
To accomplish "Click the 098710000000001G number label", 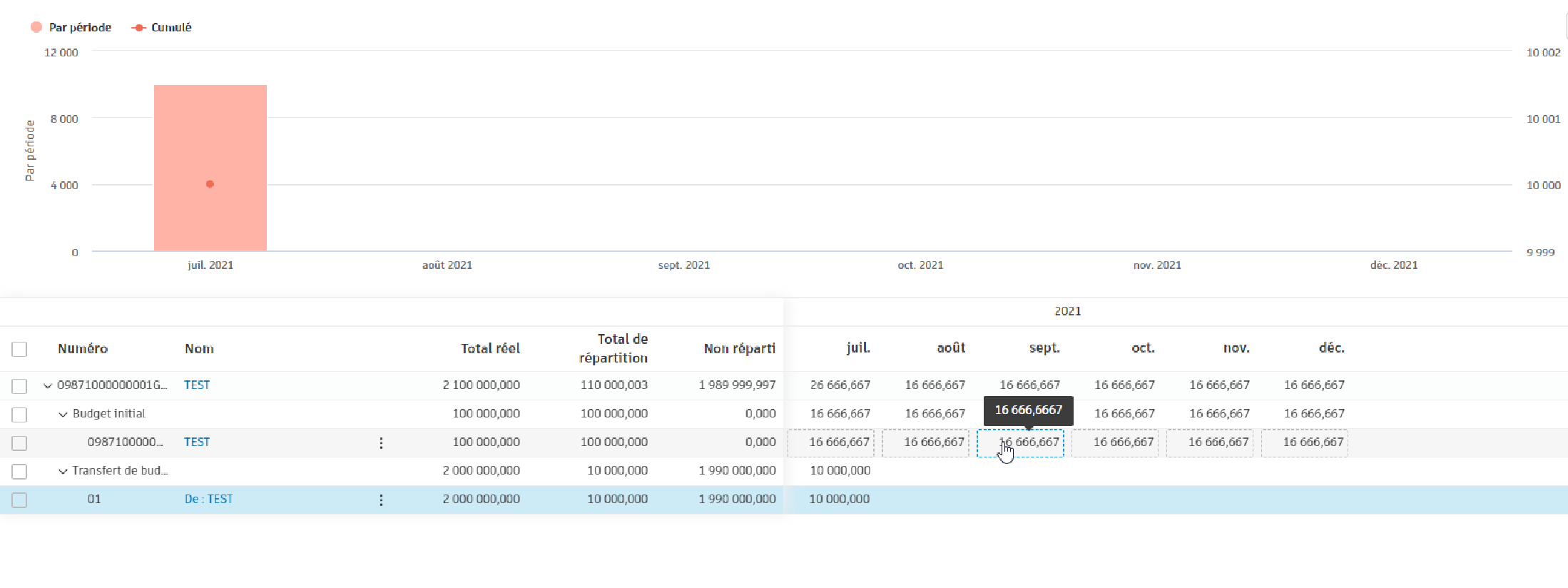I will coord(112,385).
